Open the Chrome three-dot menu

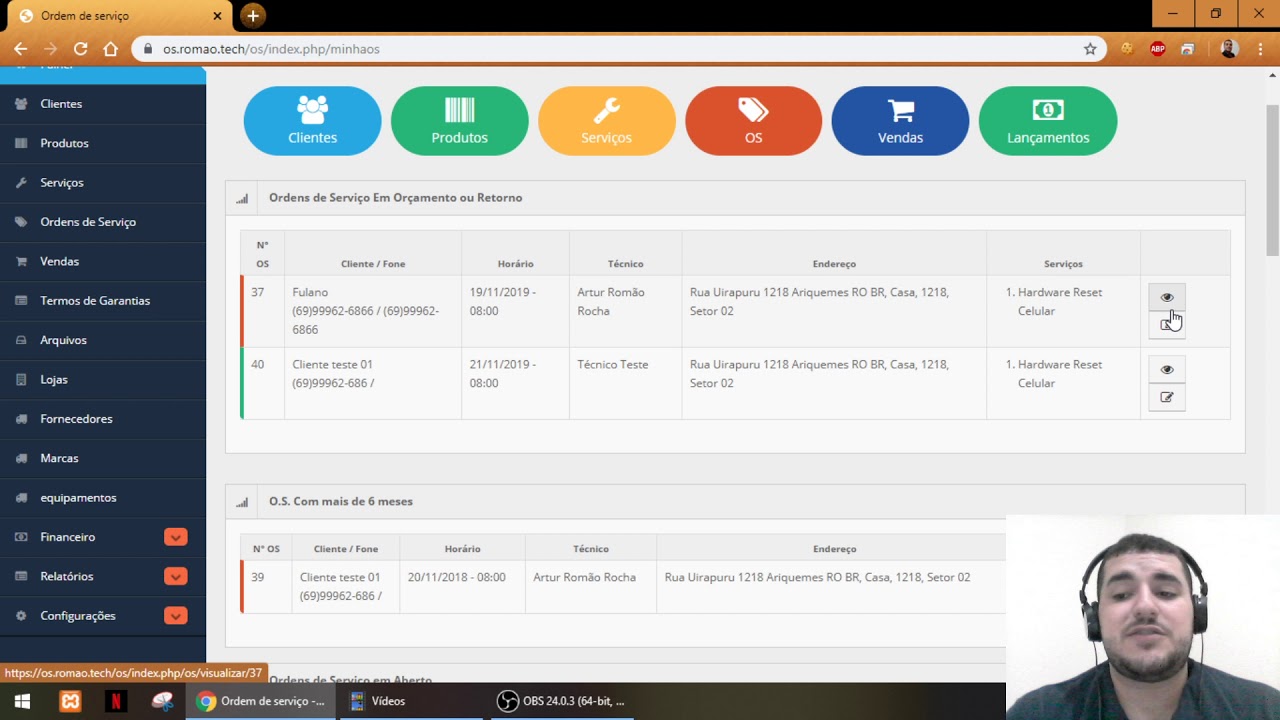tap(1259, 49)
